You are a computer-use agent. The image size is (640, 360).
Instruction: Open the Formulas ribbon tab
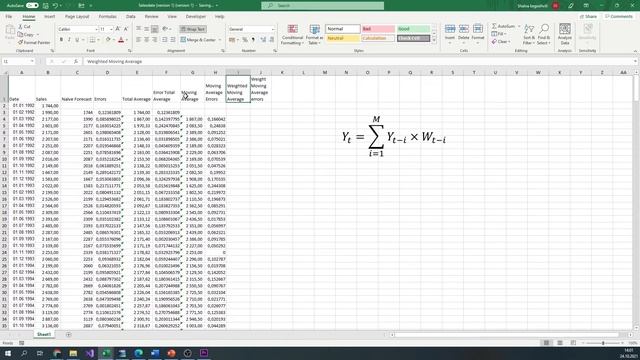click(x=108, y=17)
